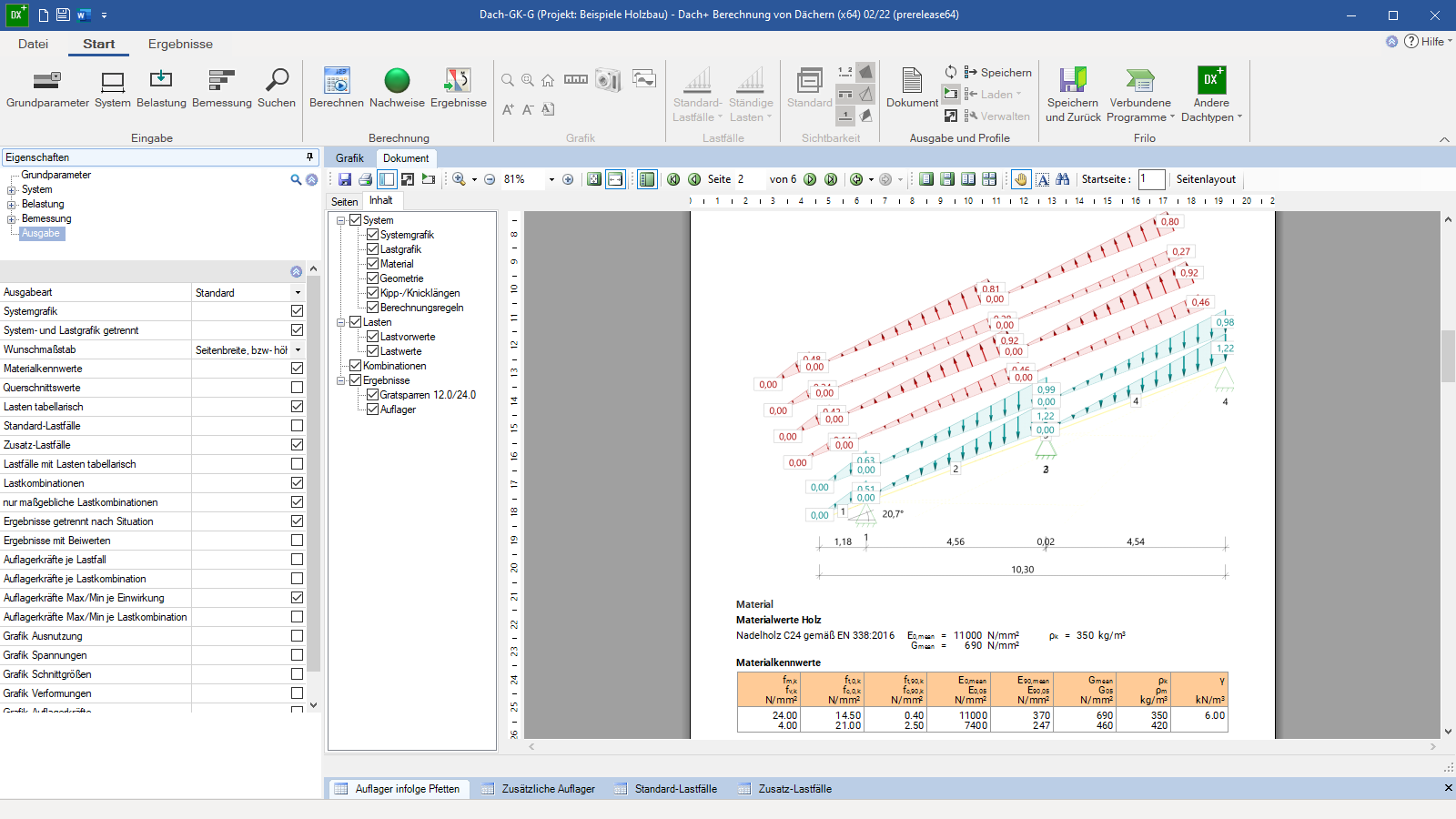Click Ausgabe in properties tree
Image resolution: width=1456 pixels, height=819 pixels.
click(x=41, y=234)
